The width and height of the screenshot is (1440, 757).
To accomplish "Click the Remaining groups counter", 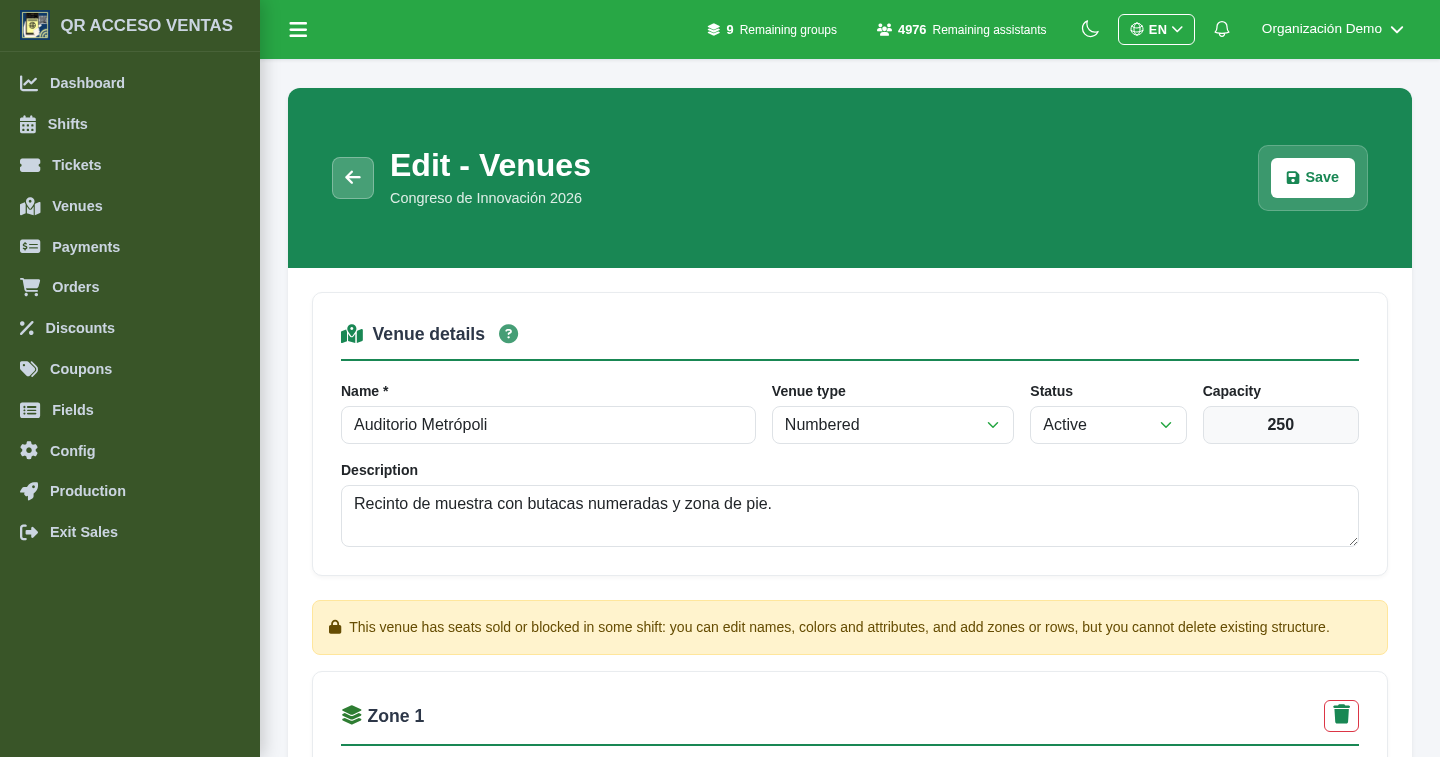I will 772,30.
